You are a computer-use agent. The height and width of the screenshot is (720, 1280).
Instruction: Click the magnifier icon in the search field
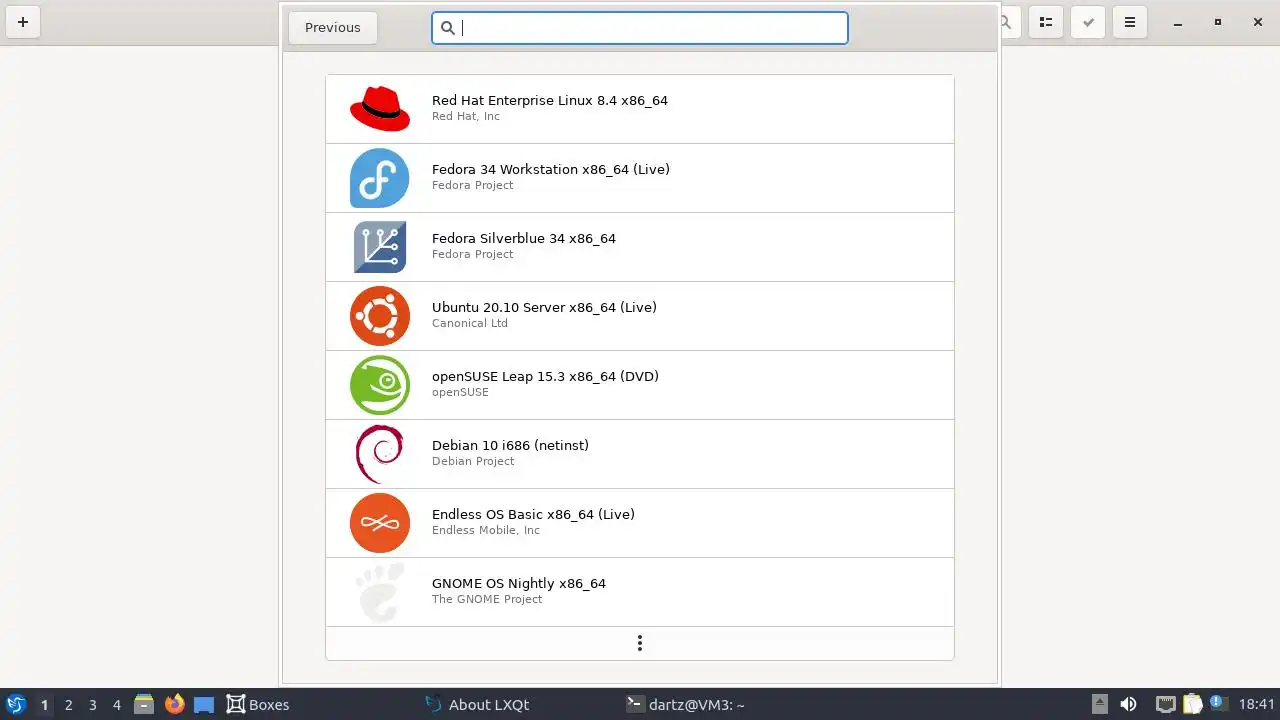448,28
